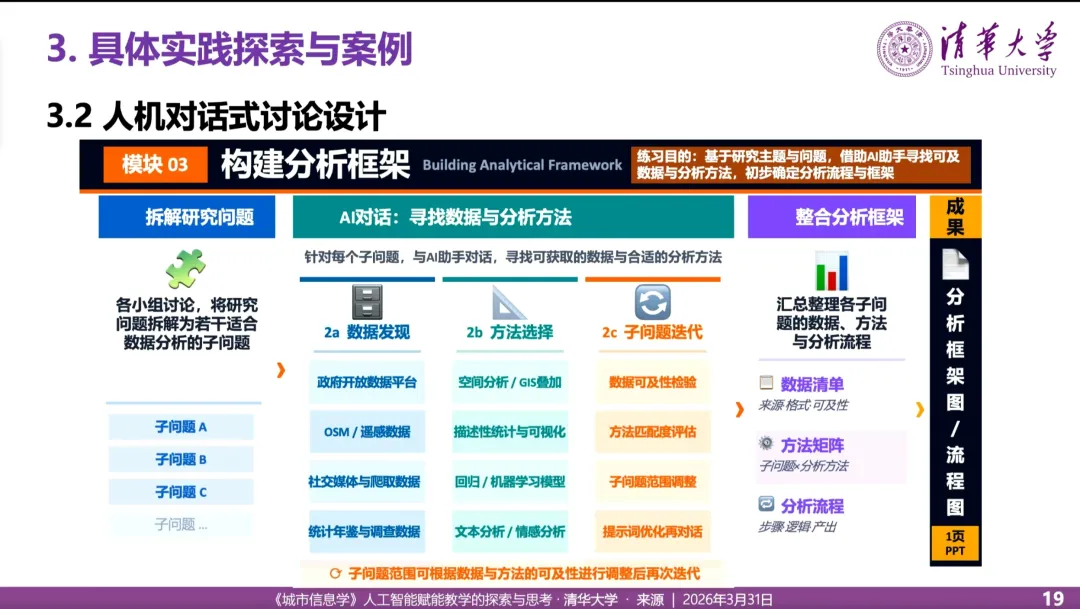Viewport: 1080px width, 609px height.
Task: Click the blue refresh icon above 2c 子问题迭代
Action: coord(652,302)
